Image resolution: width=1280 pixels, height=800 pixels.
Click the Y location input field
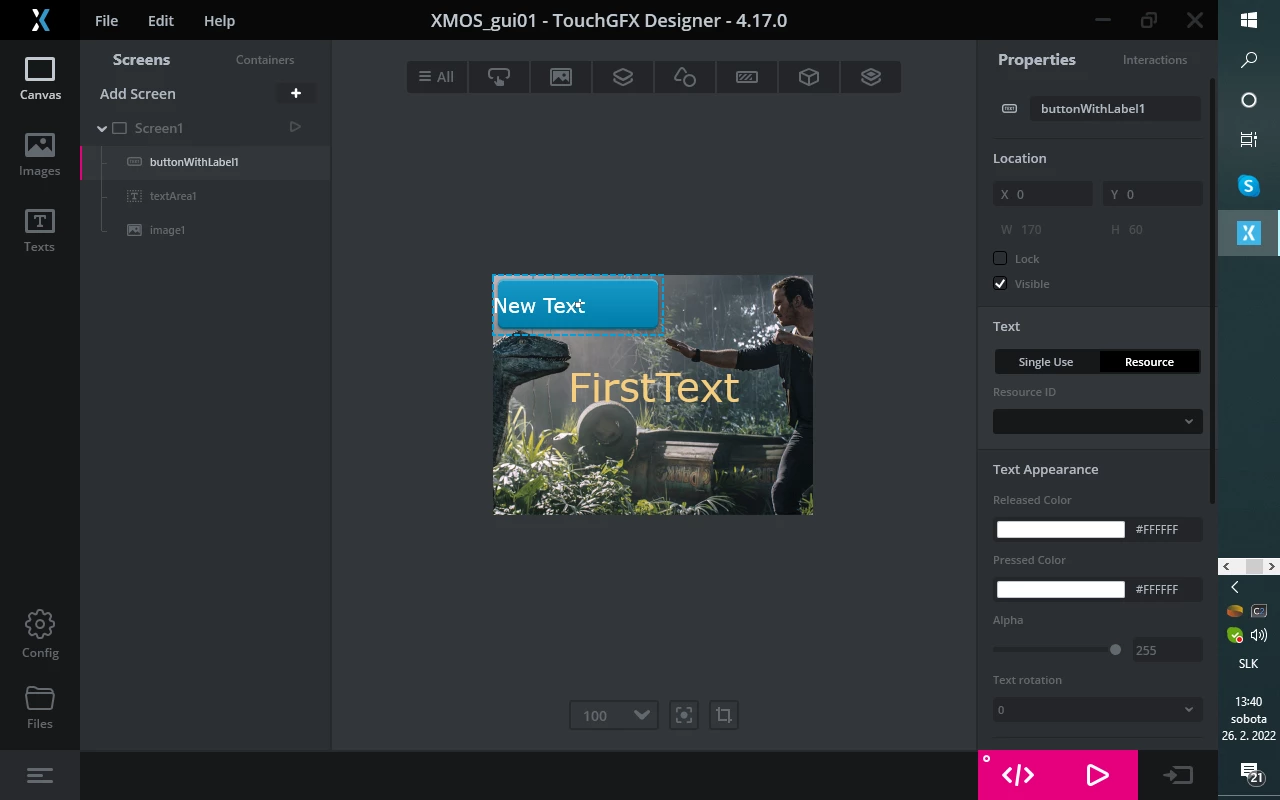point(1153,194)
